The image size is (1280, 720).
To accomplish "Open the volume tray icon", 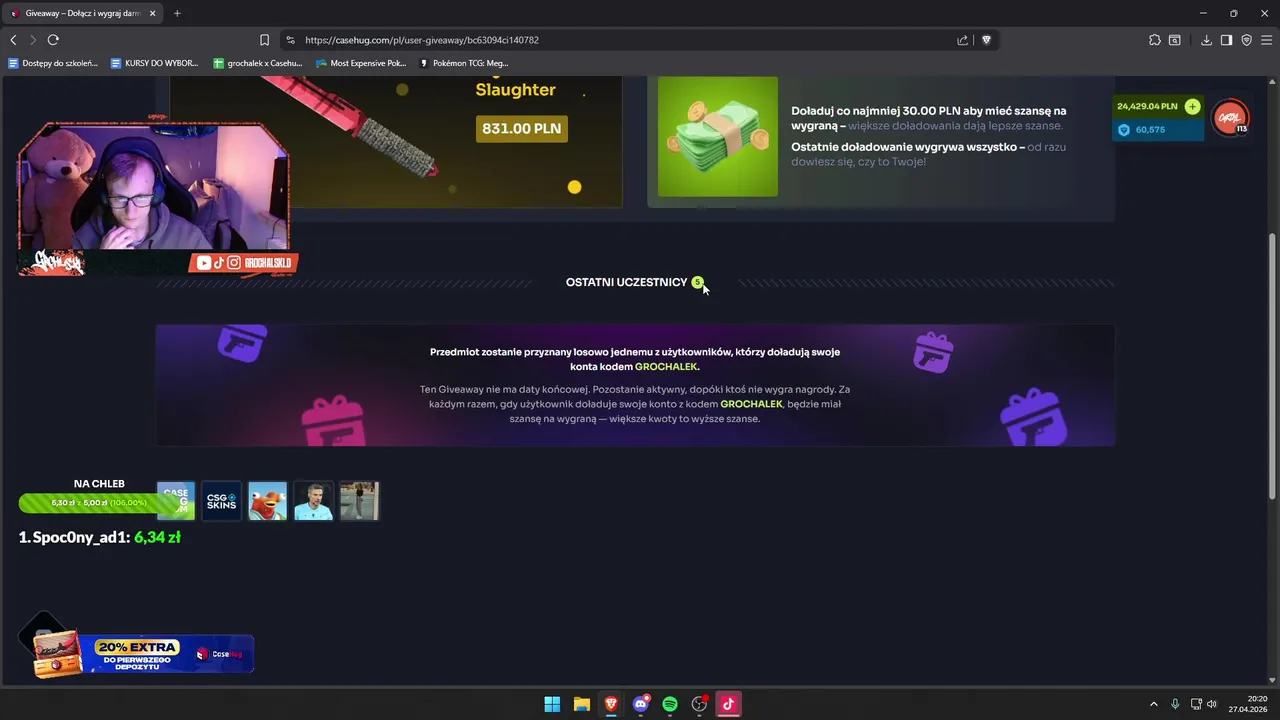I will tap(1212, 704).
